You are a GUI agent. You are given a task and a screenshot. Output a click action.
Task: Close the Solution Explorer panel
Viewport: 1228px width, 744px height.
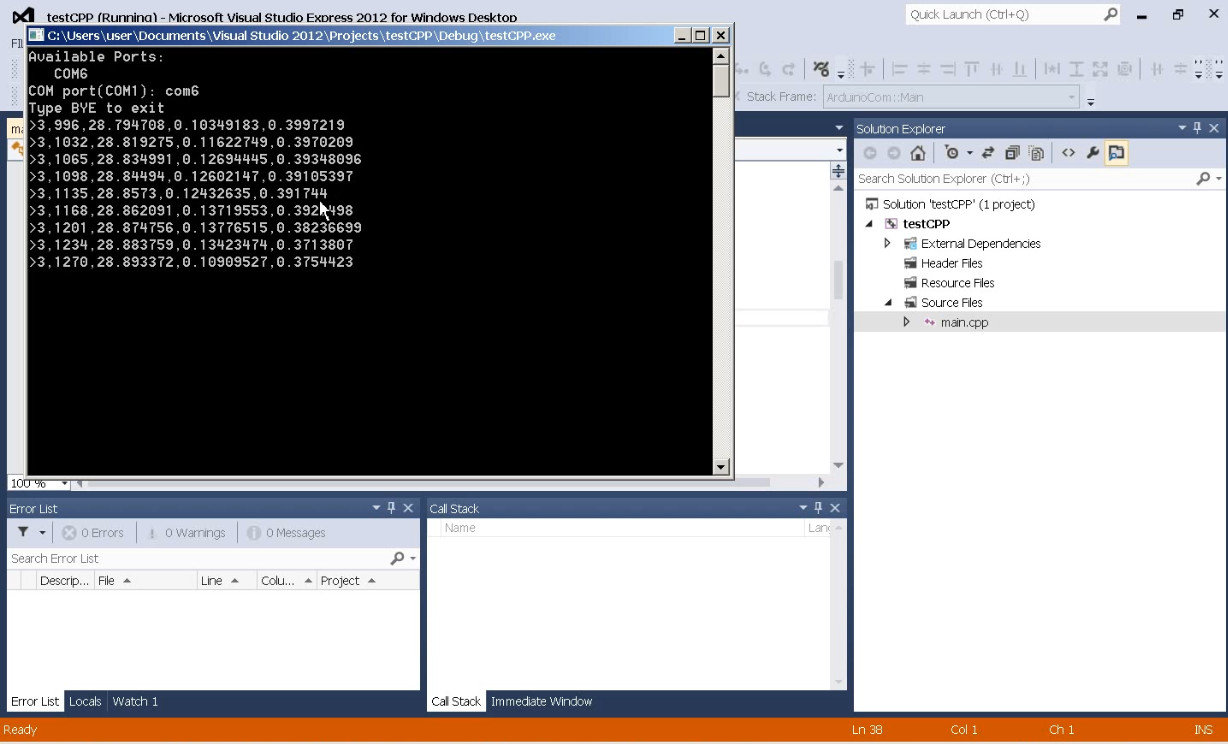click(x=1215, y=128)
